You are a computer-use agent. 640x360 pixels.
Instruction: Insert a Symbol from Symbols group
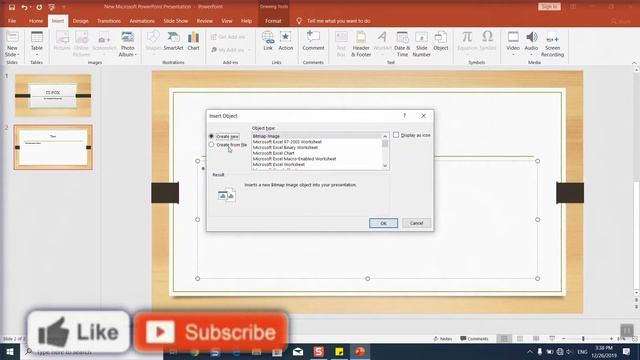point(488,41)
